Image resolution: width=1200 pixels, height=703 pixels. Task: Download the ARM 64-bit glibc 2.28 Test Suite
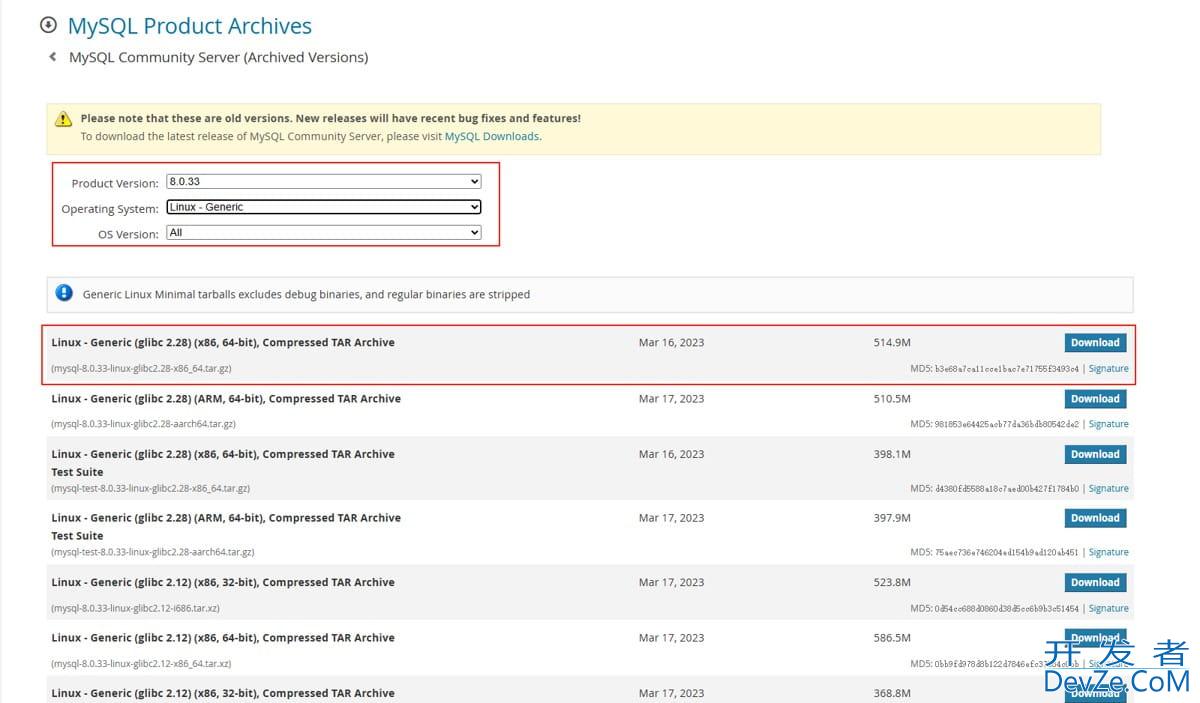[1095, 518]
